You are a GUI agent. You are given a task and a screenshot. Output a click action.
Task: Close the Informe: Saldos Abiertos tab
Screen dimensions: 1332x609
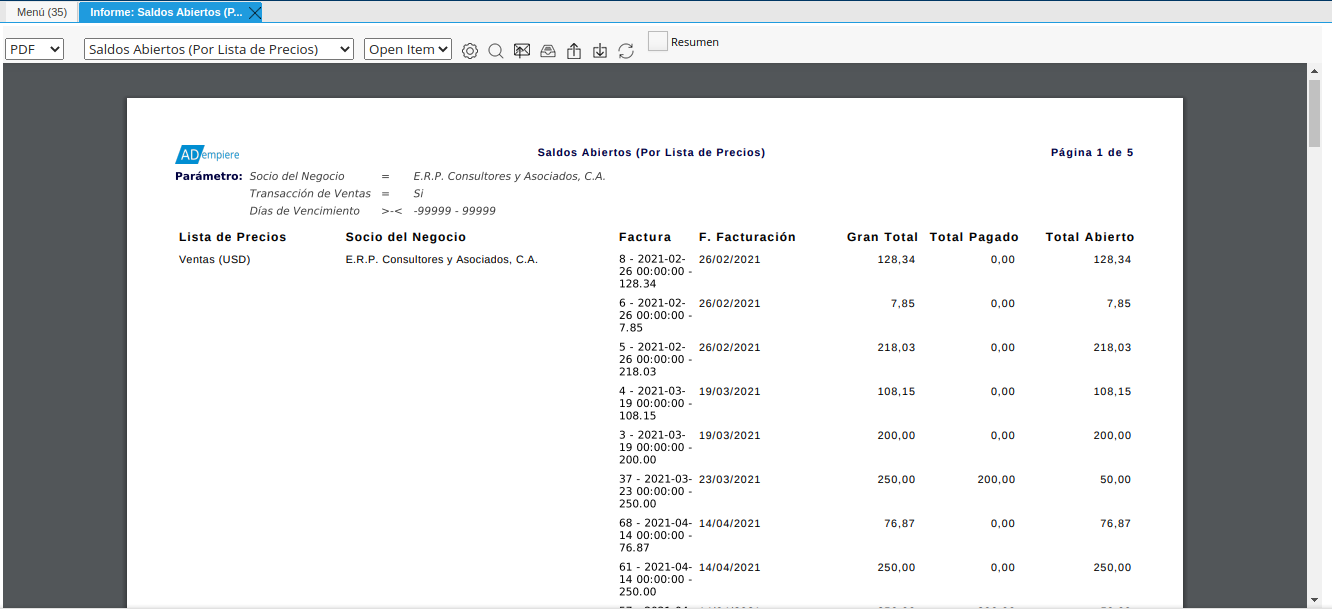(255, 12)
